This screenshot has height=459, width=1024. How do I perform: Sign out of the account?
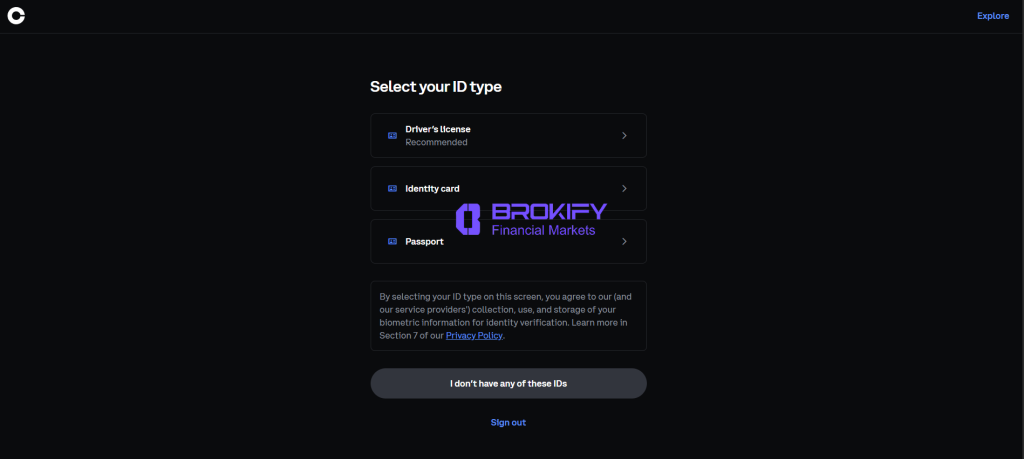(x=508, y=422)
